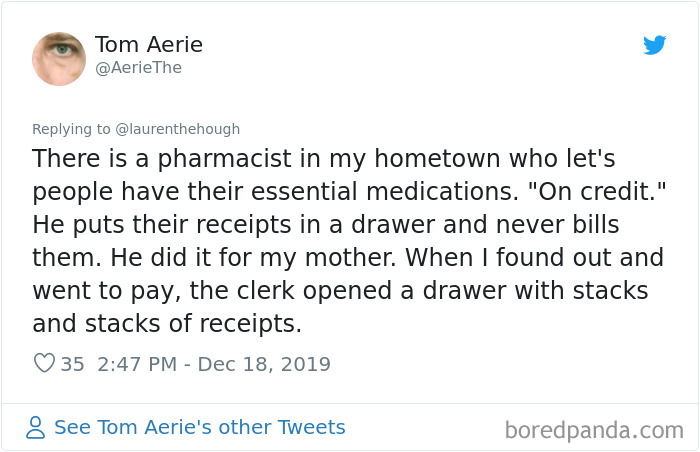Open the @AerieThe handle link

[138, 68]
